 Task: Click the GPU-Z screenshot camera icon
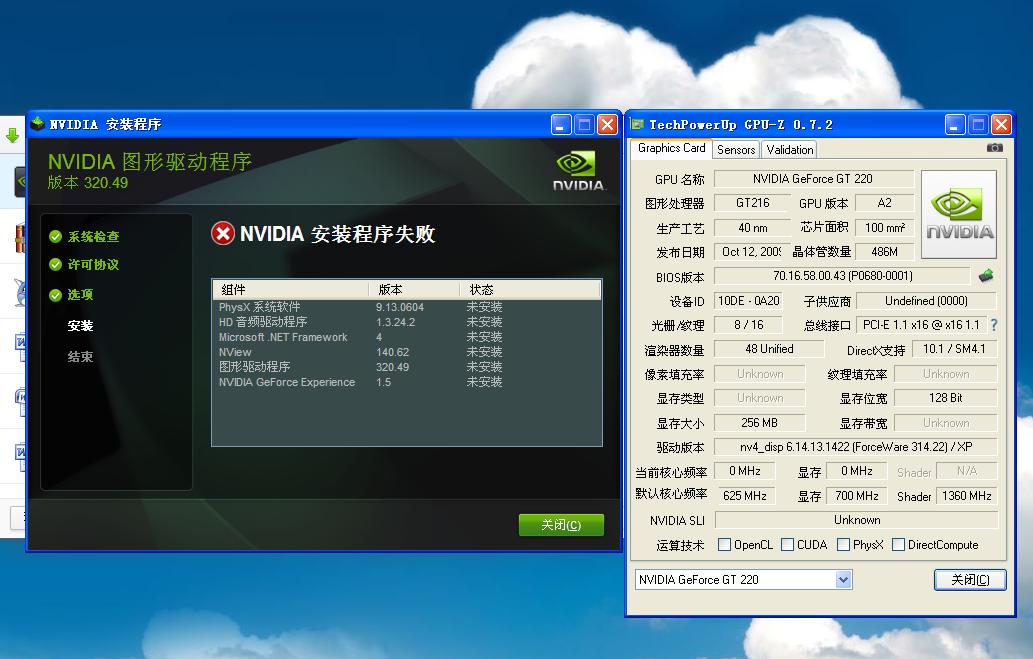[x=994, y=148]
